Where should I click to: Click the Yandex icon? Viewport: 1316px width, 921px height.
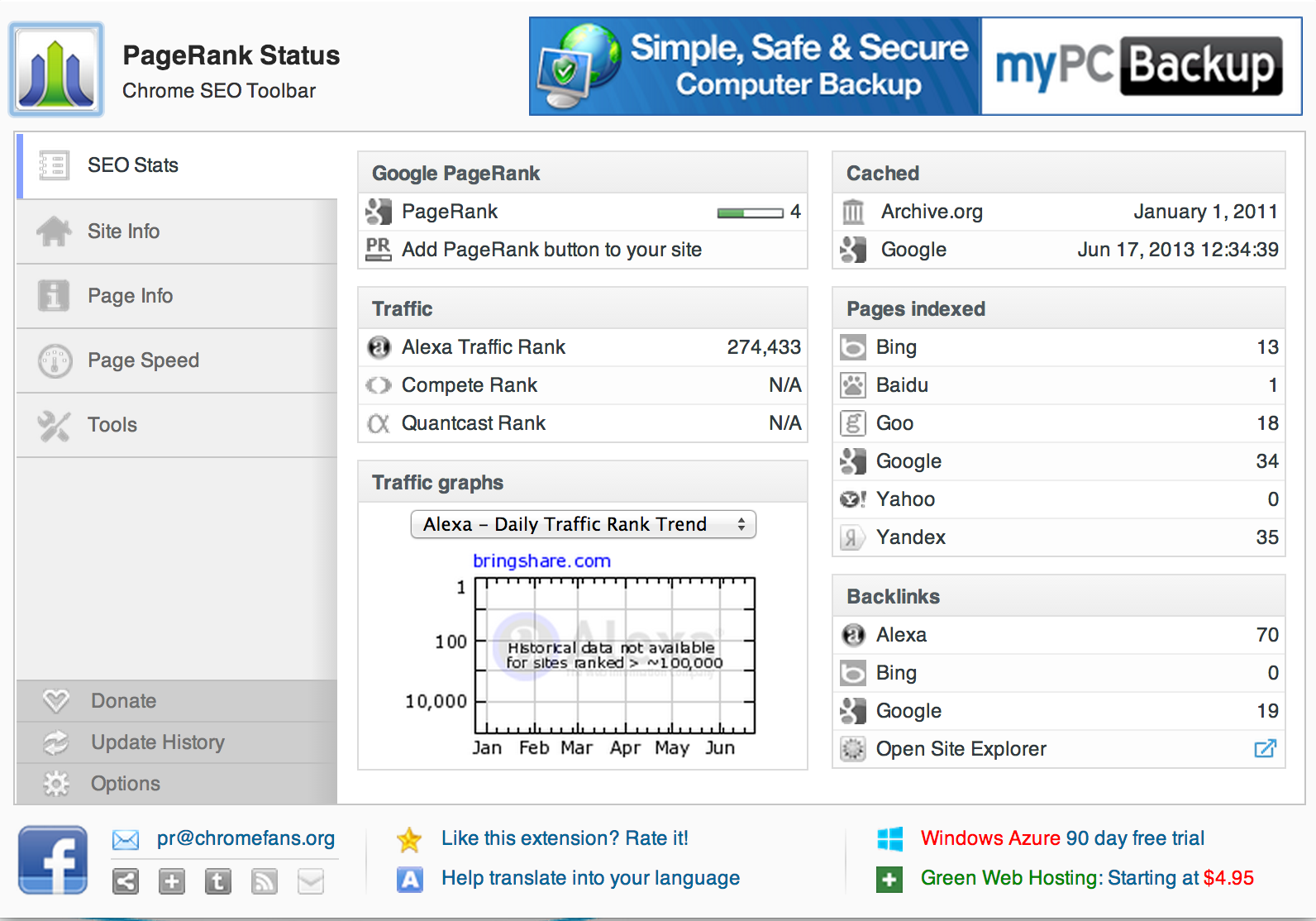pos(852,537)
